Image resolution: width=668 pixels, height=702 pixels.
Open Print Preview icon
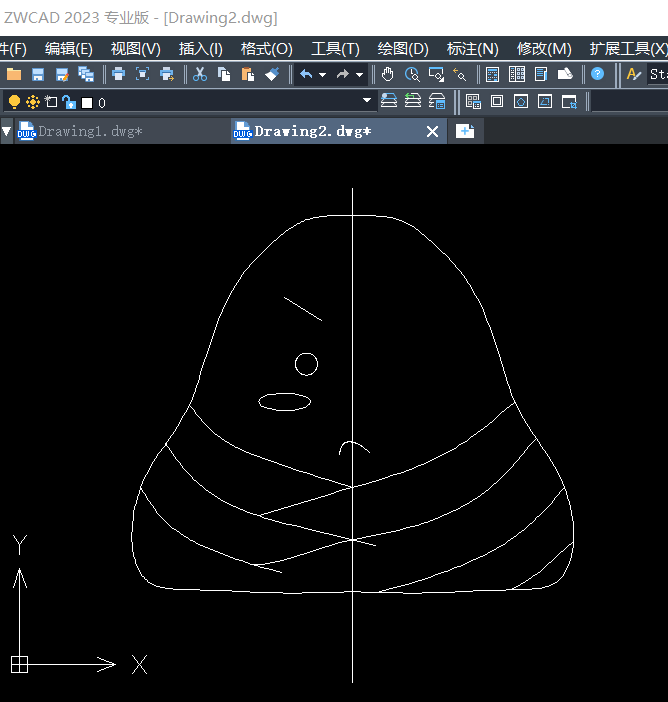point(142,74)
